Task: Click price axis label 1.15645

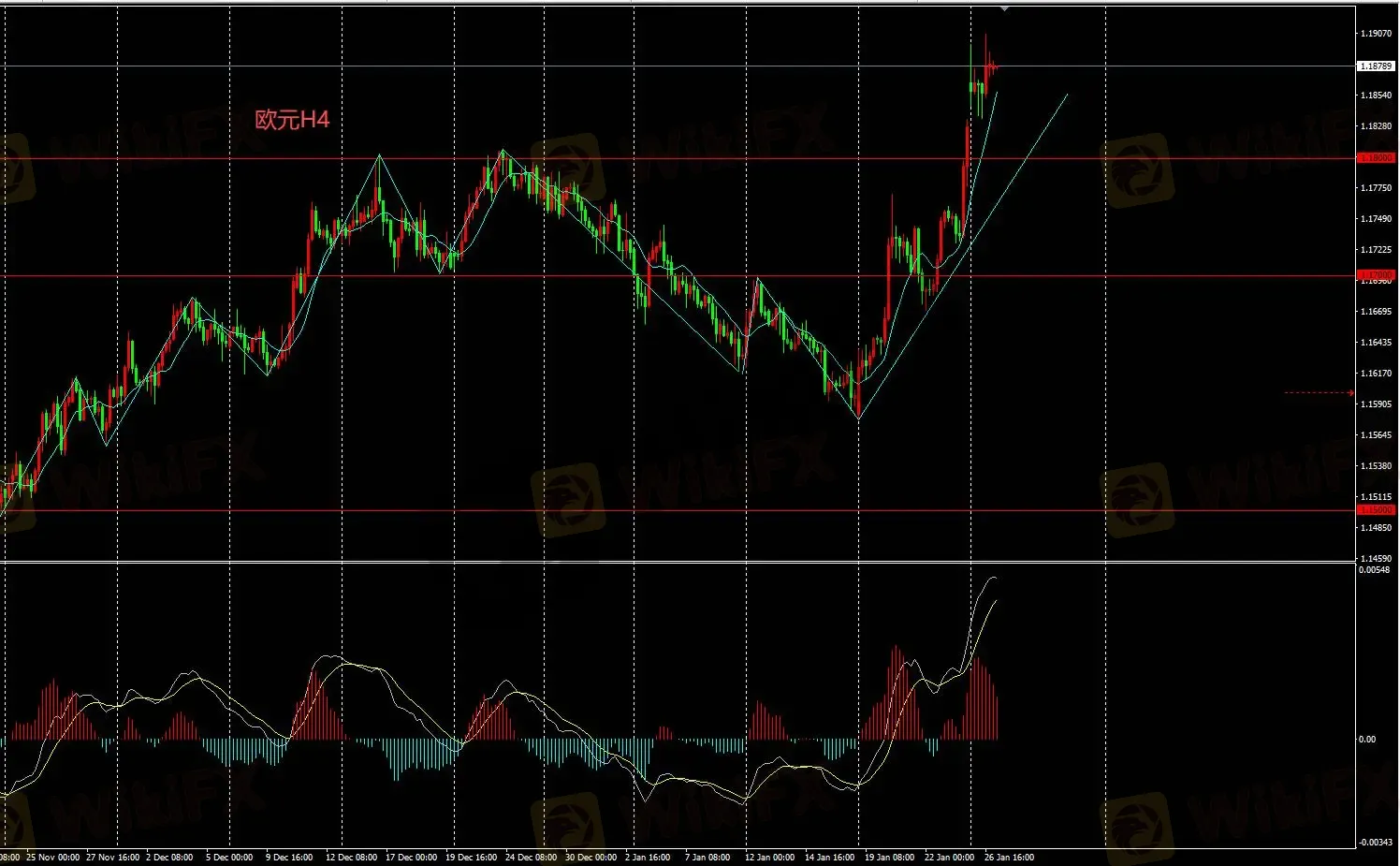Action: point(1376,435)
